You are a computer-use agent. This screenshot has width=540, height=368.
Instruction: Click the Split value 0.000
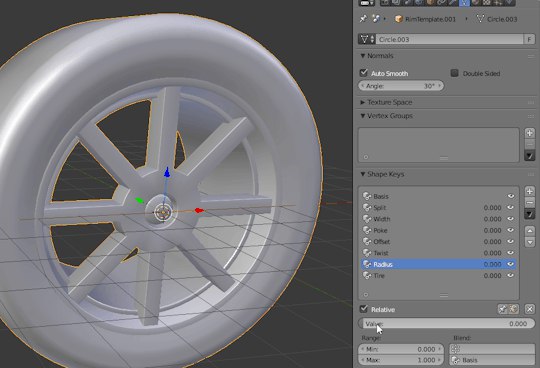click(492, 208)
